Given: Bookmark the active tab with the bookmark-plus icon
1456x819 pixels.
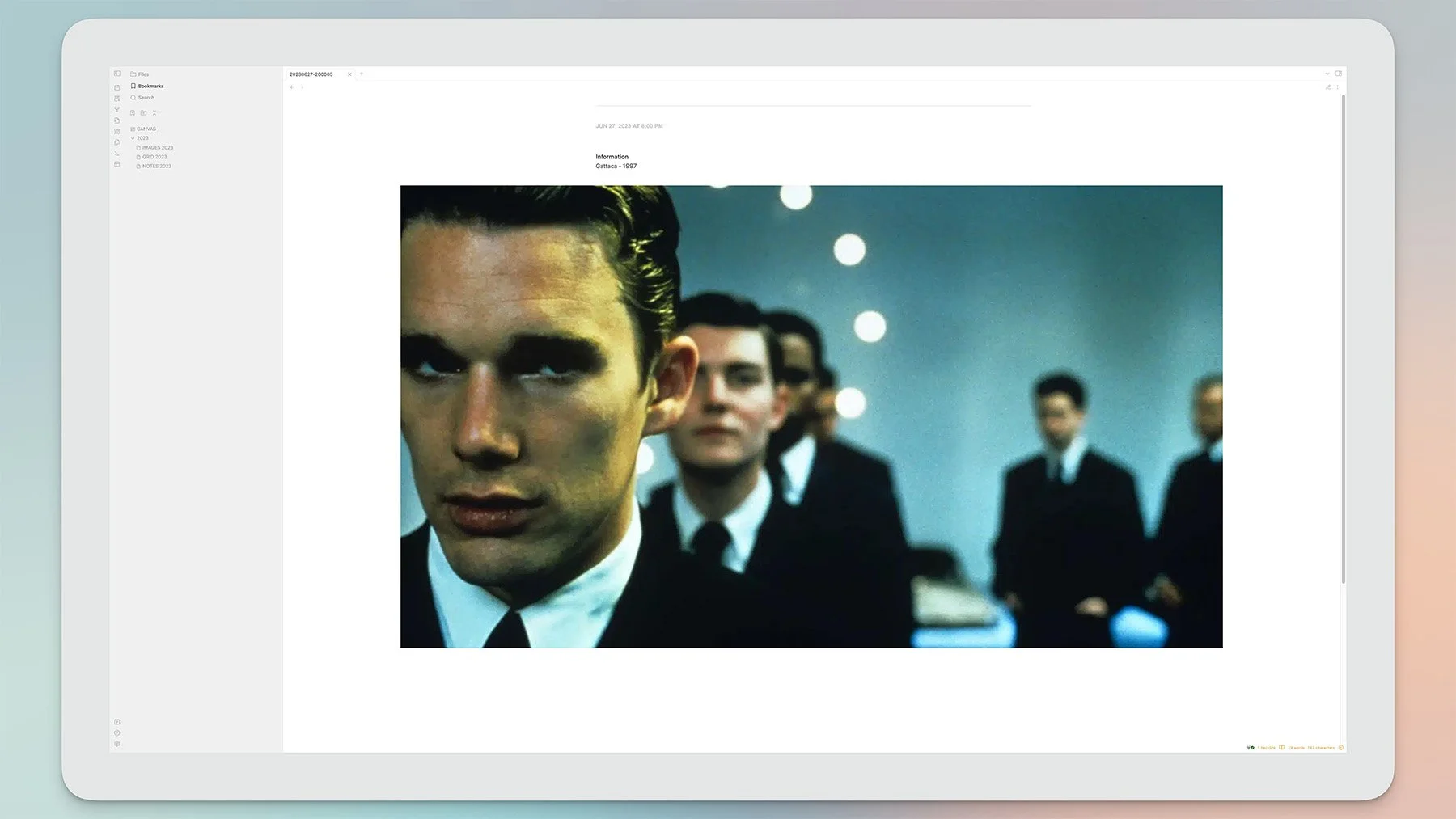Looking at the screenshot, I should click(x=133, y=113).
